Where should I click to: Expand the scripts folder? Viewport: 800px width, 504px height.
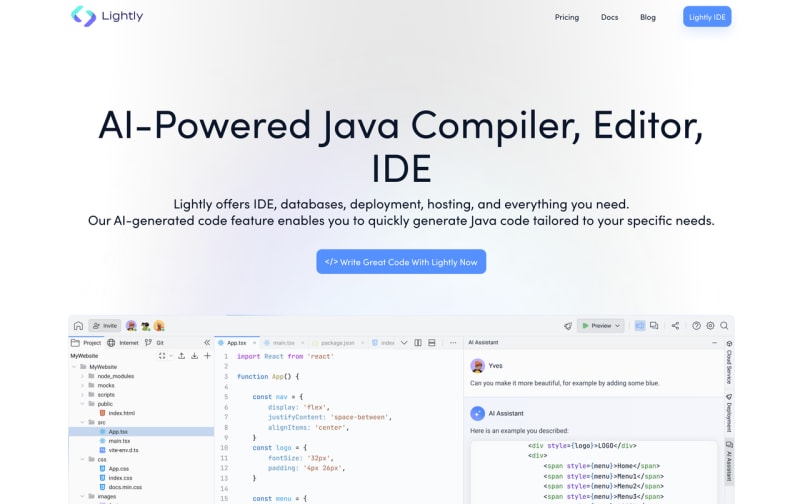tap(83, 394)
